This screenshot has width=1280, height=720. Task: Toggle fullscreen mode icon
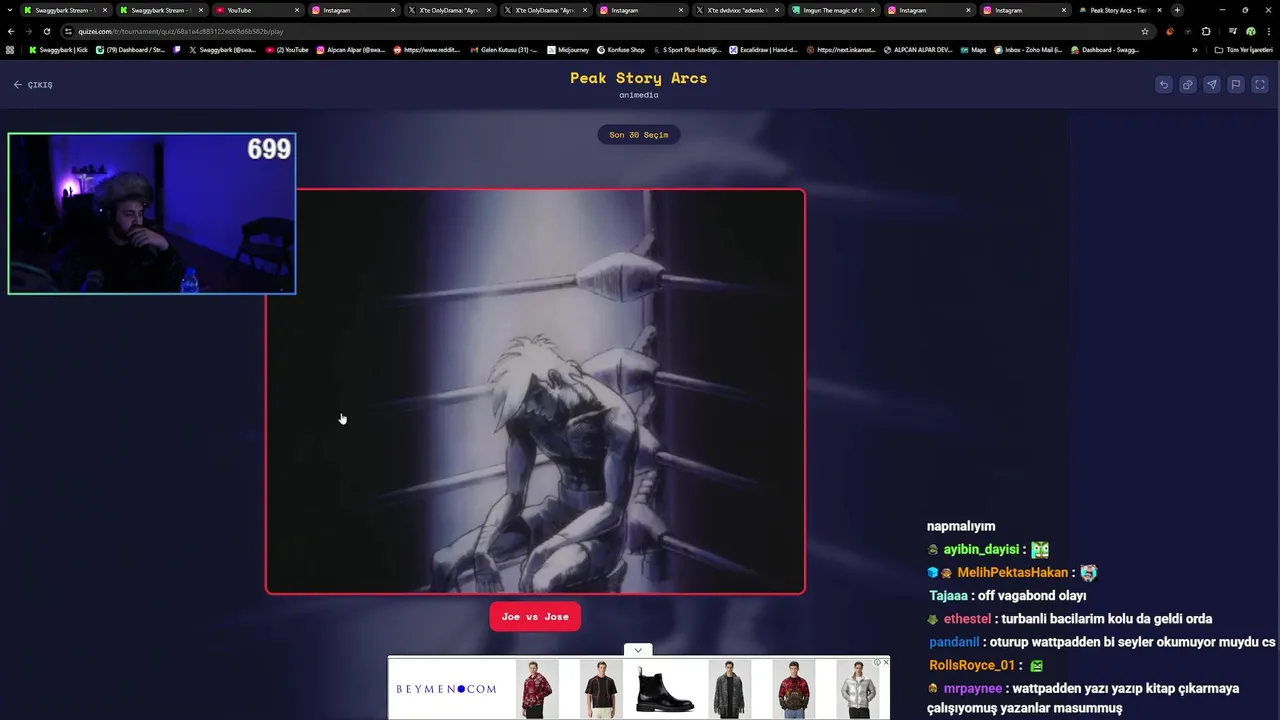(x=1260, y=85)
